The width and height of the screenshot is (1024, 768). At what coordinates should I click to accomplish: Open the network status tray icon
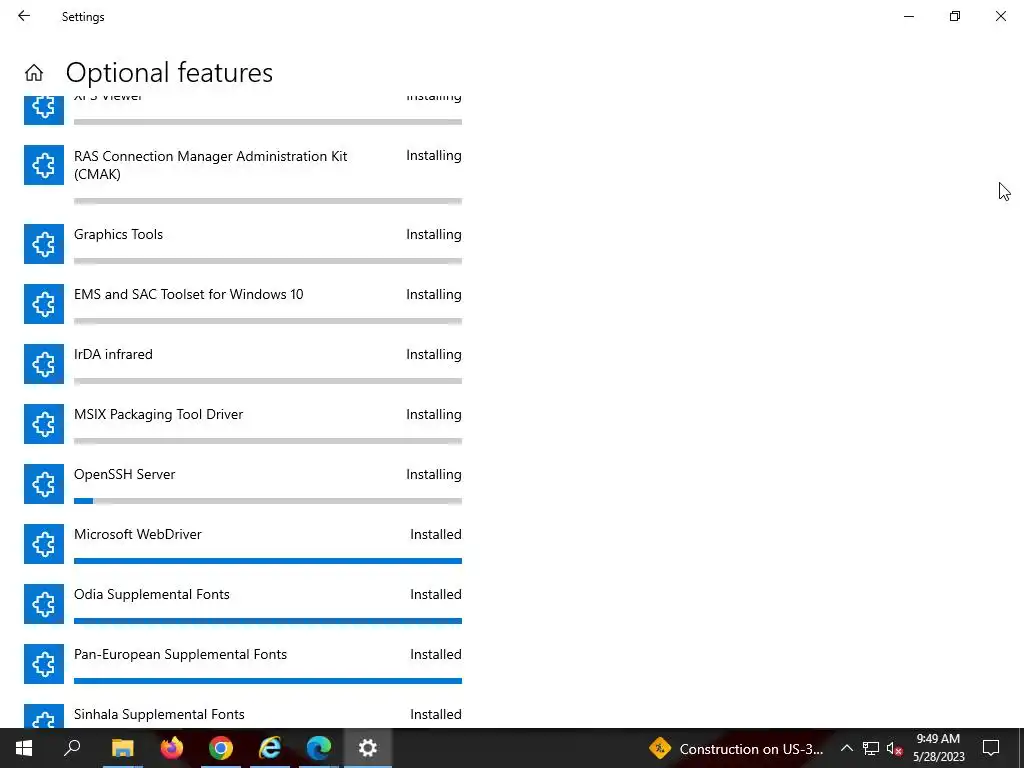coord(871,748)
